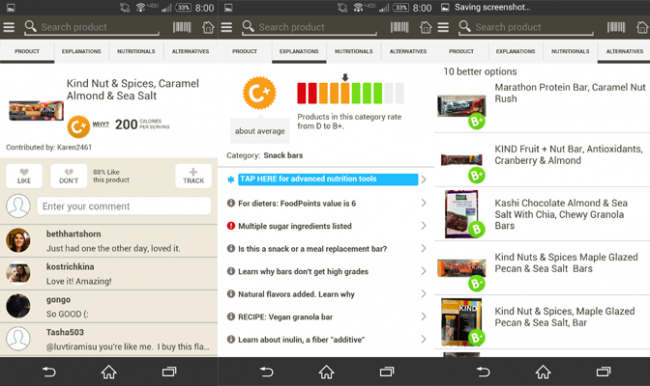The width and height of the screenshot is (650, 386).
Task: Expand 'Multiple sugar ingredients listed' chevron
Action: click(x=424, y=226)
